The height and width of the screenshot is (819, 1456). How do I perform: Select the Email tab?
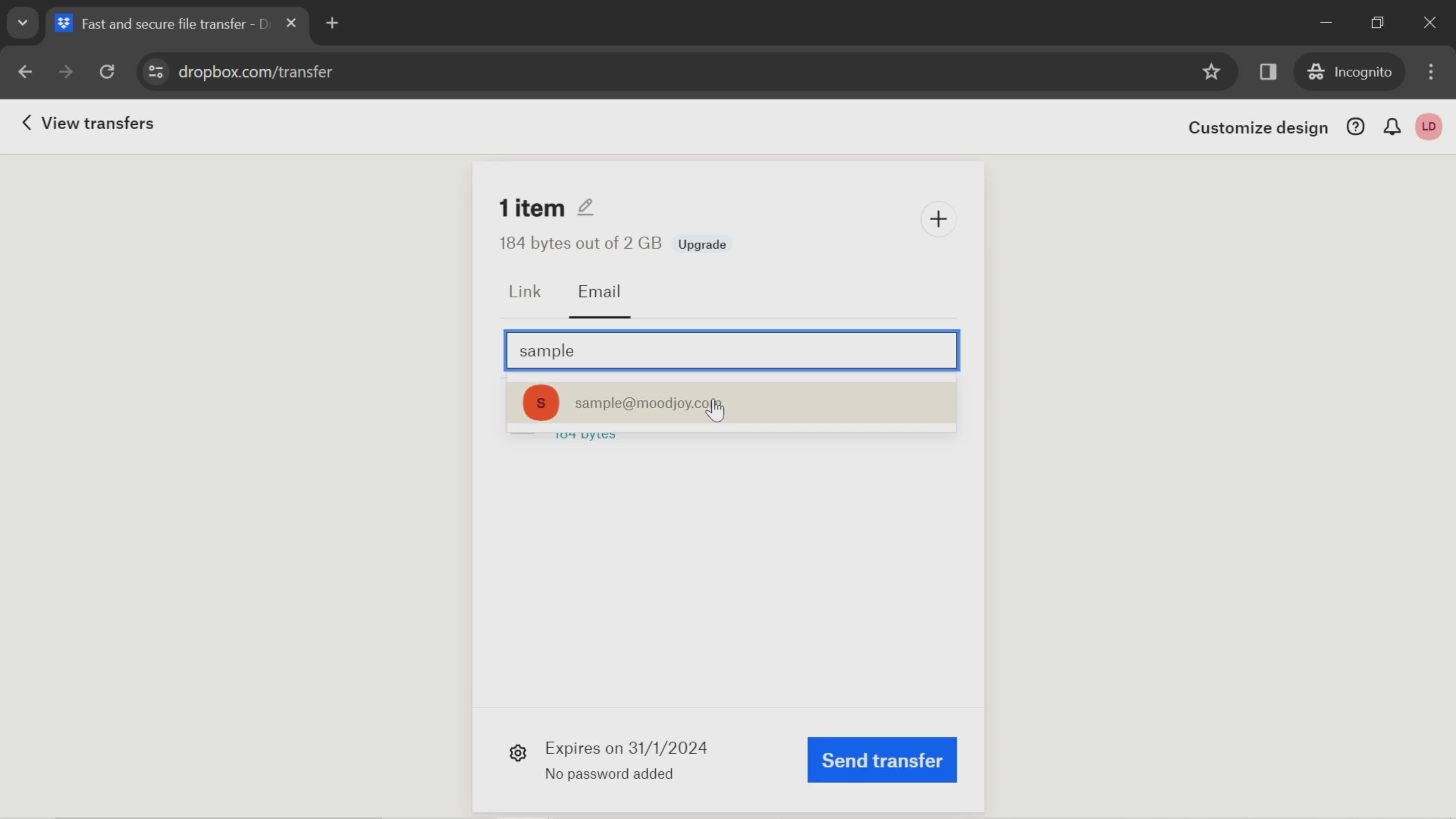tap(599, 292)
